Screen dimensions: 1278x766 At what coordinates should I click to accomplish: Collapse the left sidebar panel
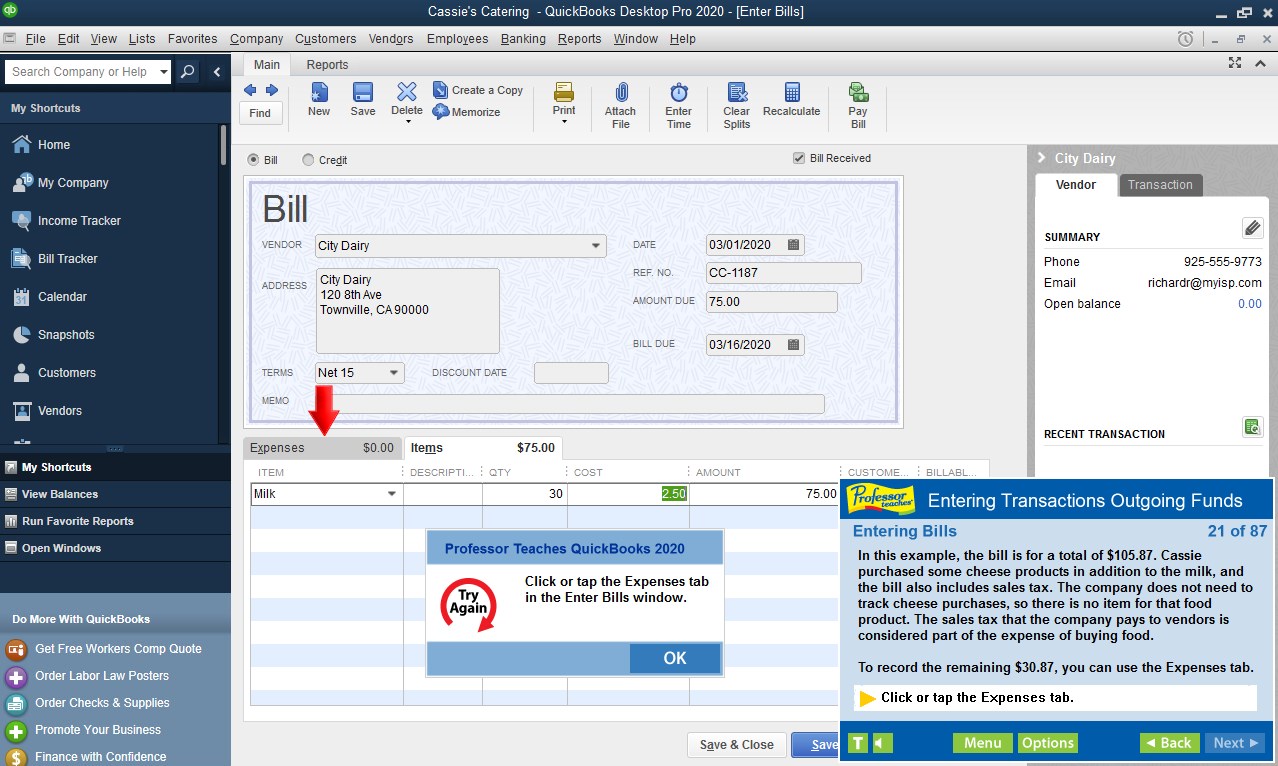point(216,72)
